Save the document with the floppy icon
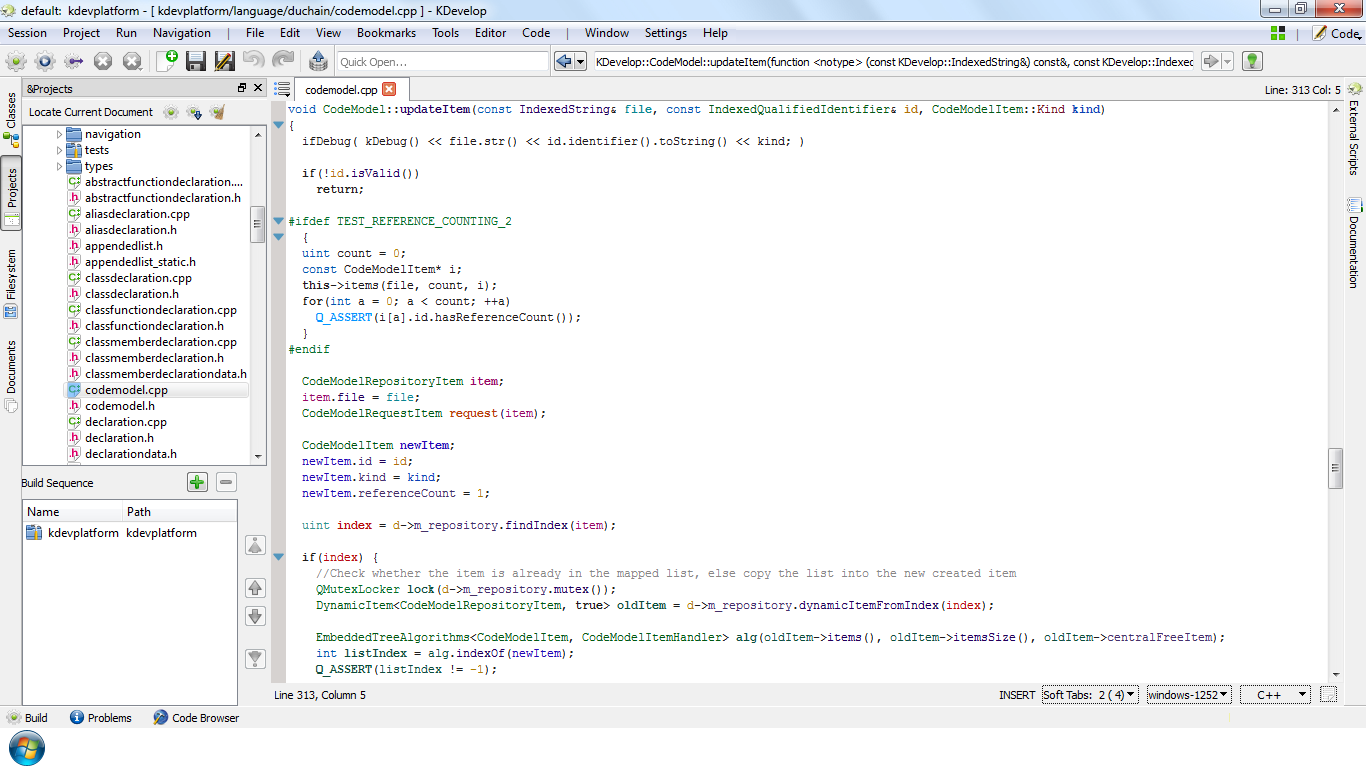1366x767 pixels. click(196, 61)
